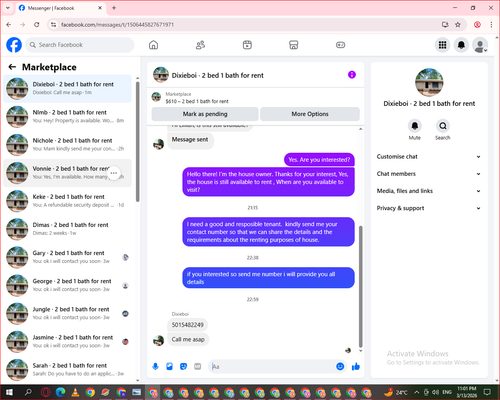
Task: Choose a GIF
Action: pyautogui.click(x=198, y=367)
